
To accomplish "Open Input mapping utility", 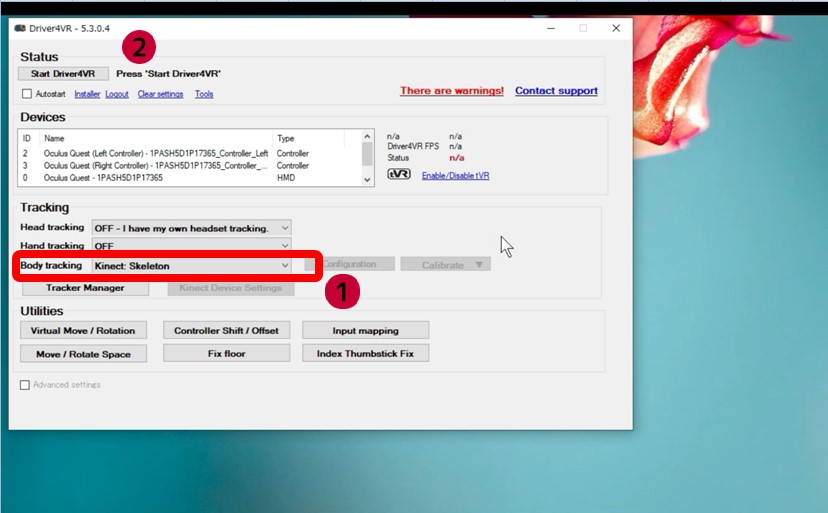I will [x=365, y=331].
